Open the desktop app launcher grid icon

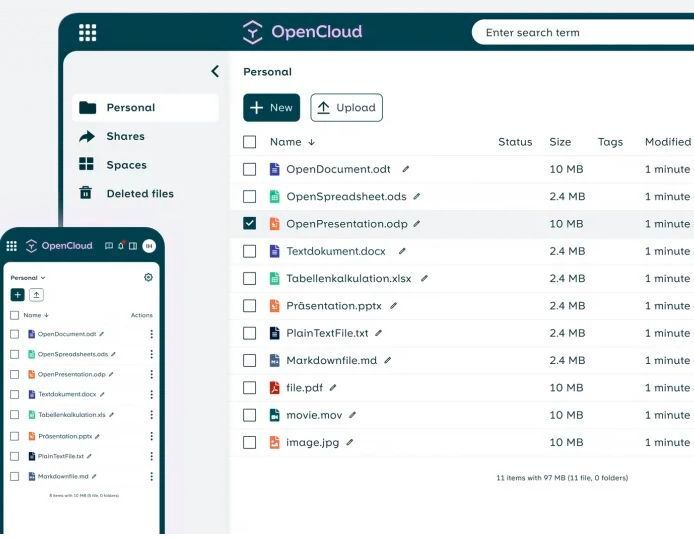click(87, 32)
